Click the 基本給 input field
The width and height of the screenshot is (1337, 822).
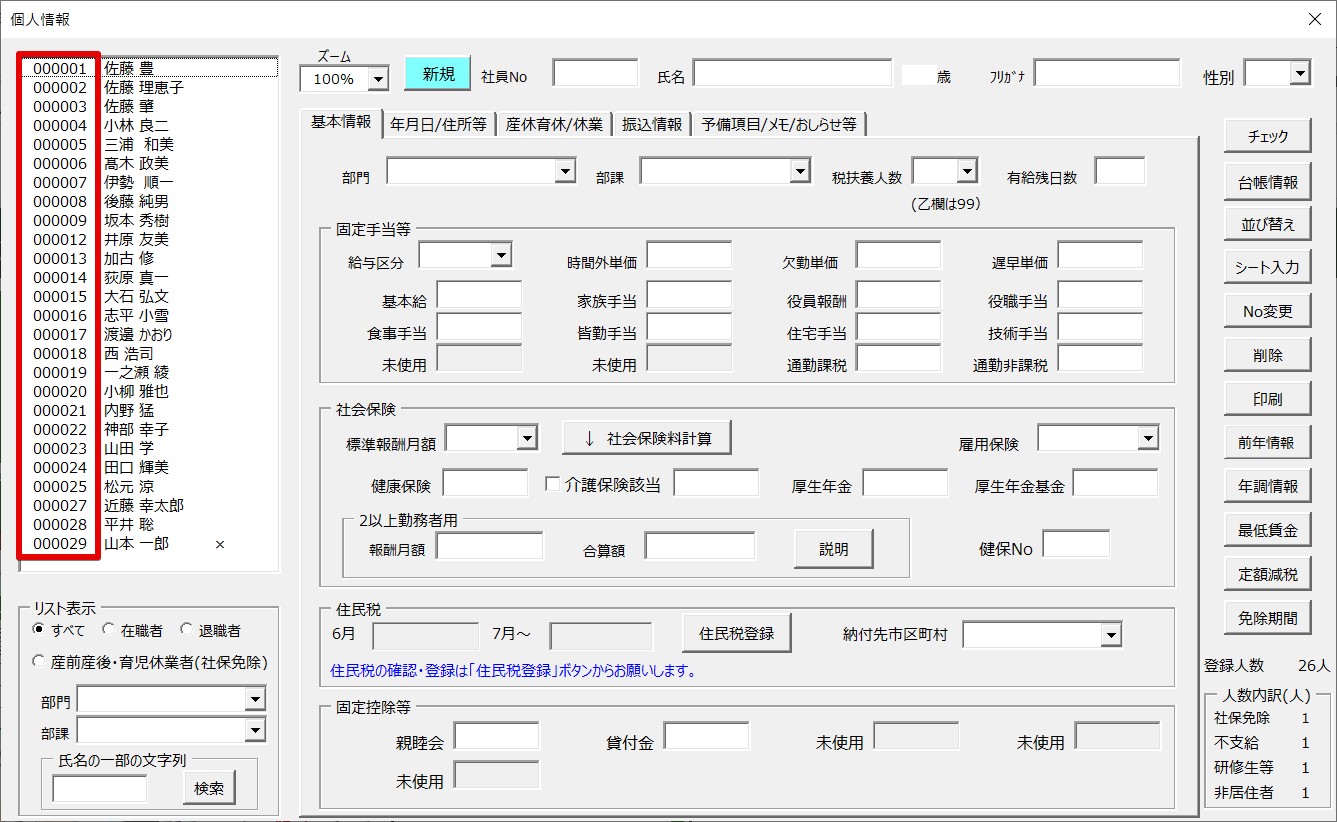tap(479, 296)
